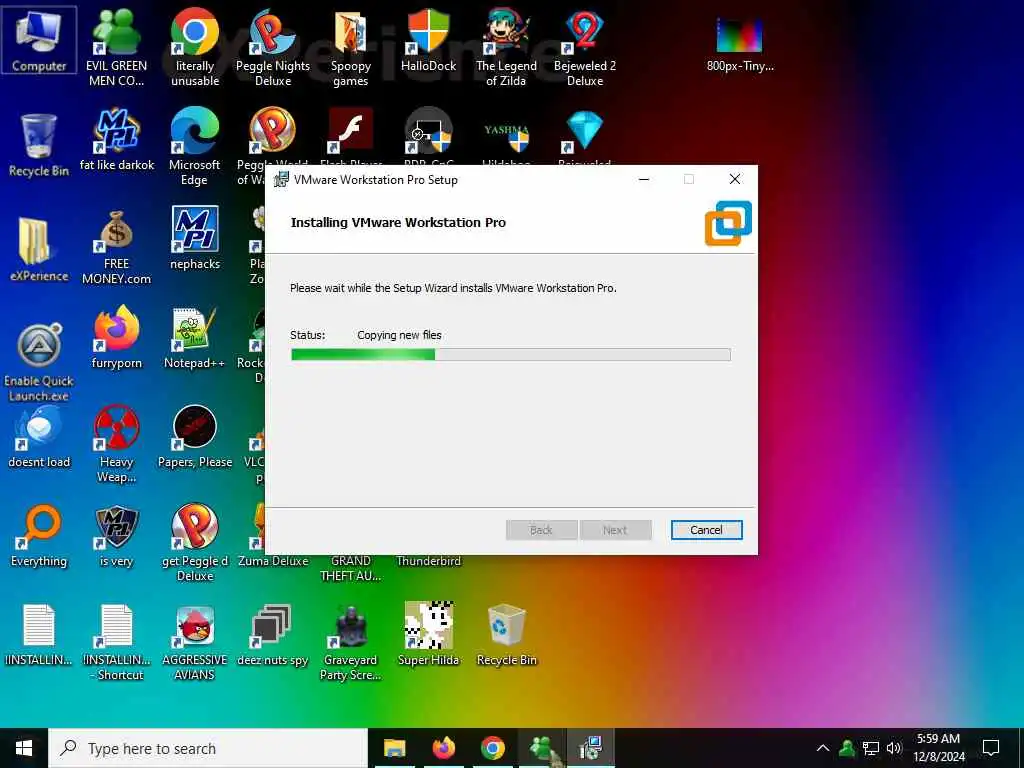Open Firefox from the taskbar
1024x768 pixels.
coord(443,748)
